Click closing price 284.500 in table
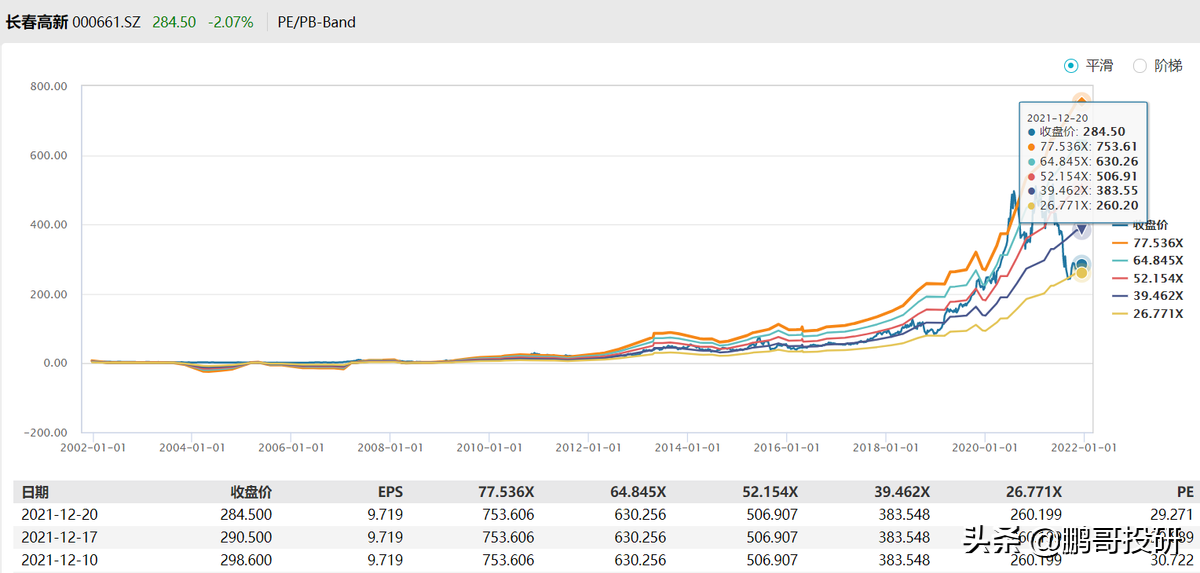 point(247,514)
